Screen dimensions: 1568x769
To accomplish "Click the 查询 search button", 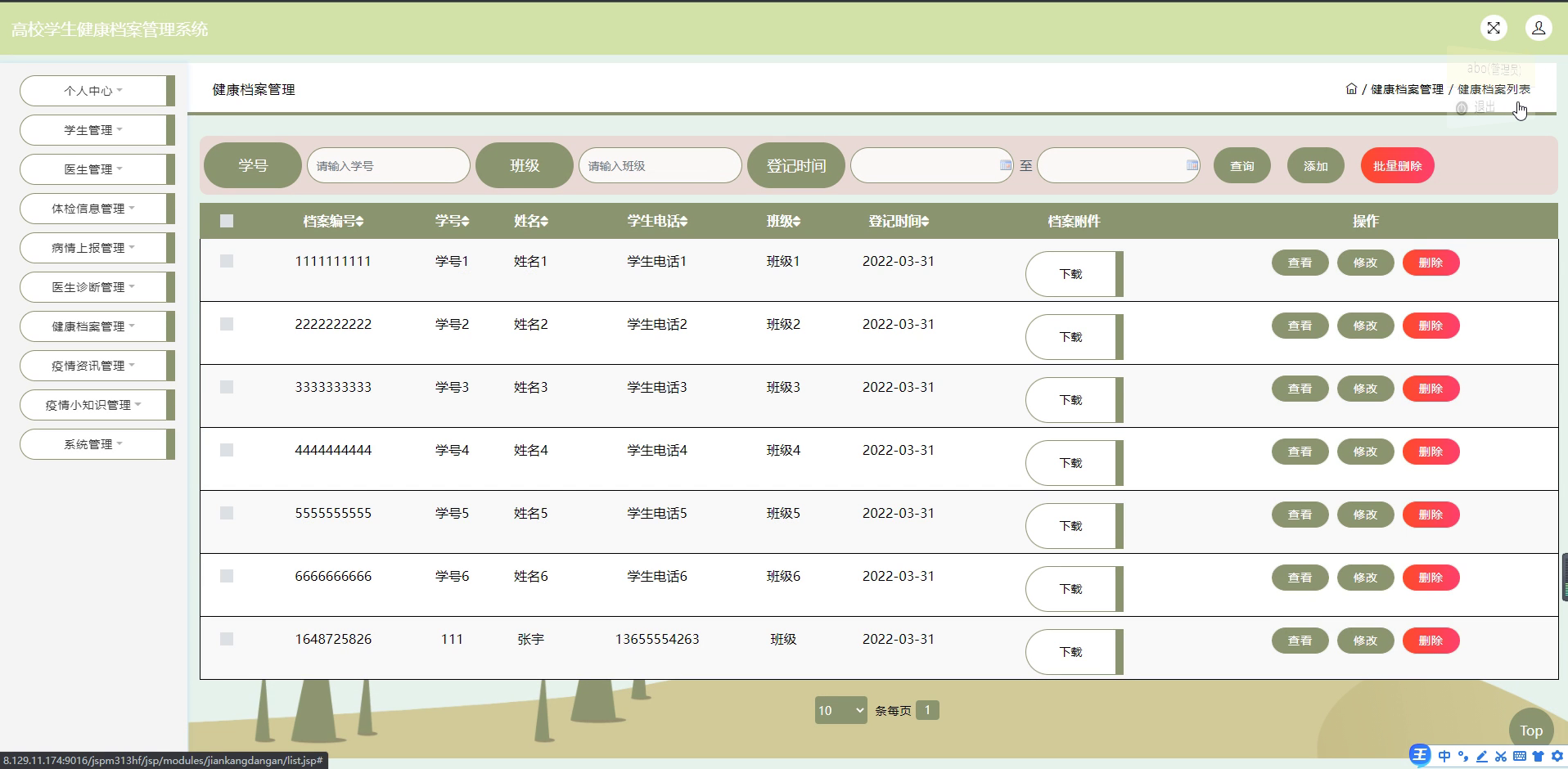I will [1241, 165].
